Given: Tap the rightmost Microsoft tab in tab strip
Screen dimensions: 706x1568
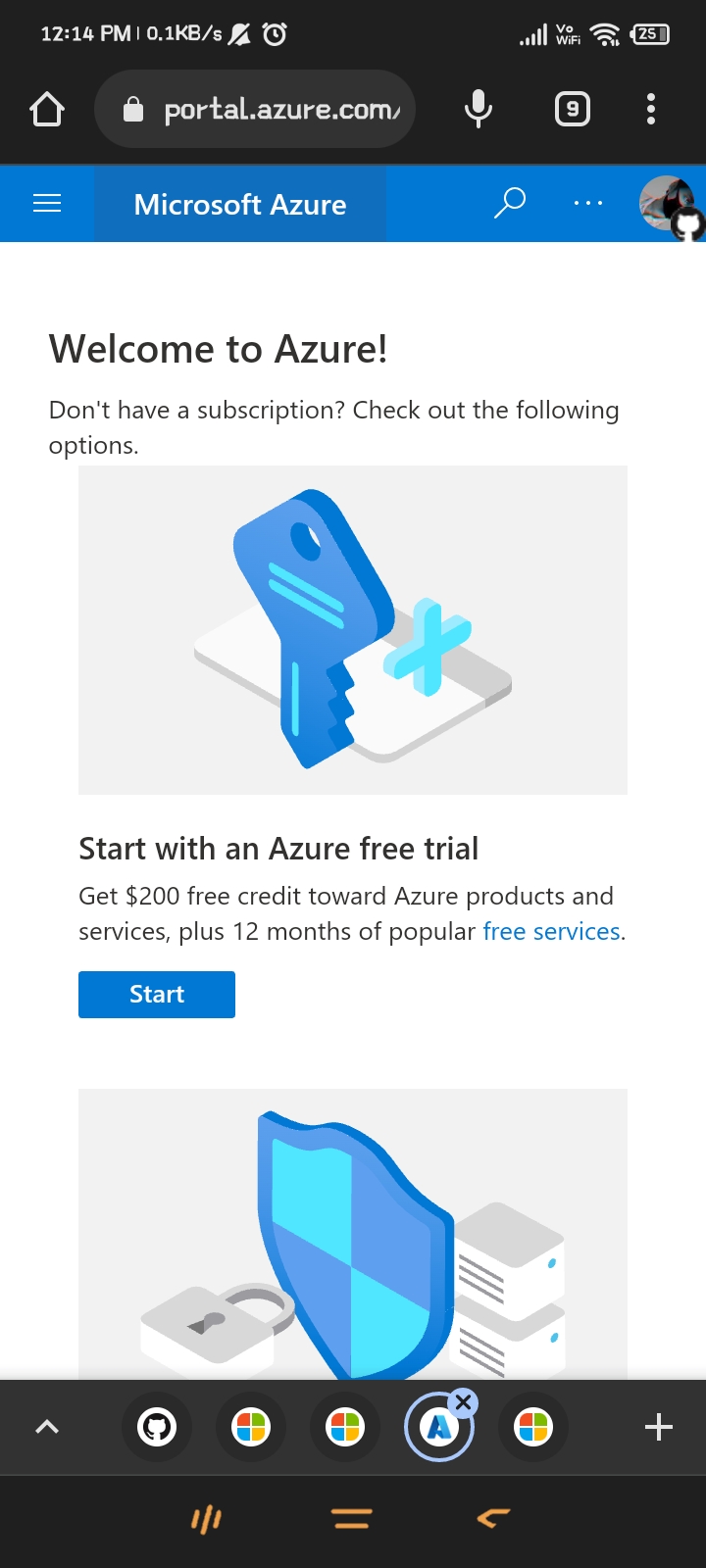Looking at the screenshot, I should [x=533, y=1427].
